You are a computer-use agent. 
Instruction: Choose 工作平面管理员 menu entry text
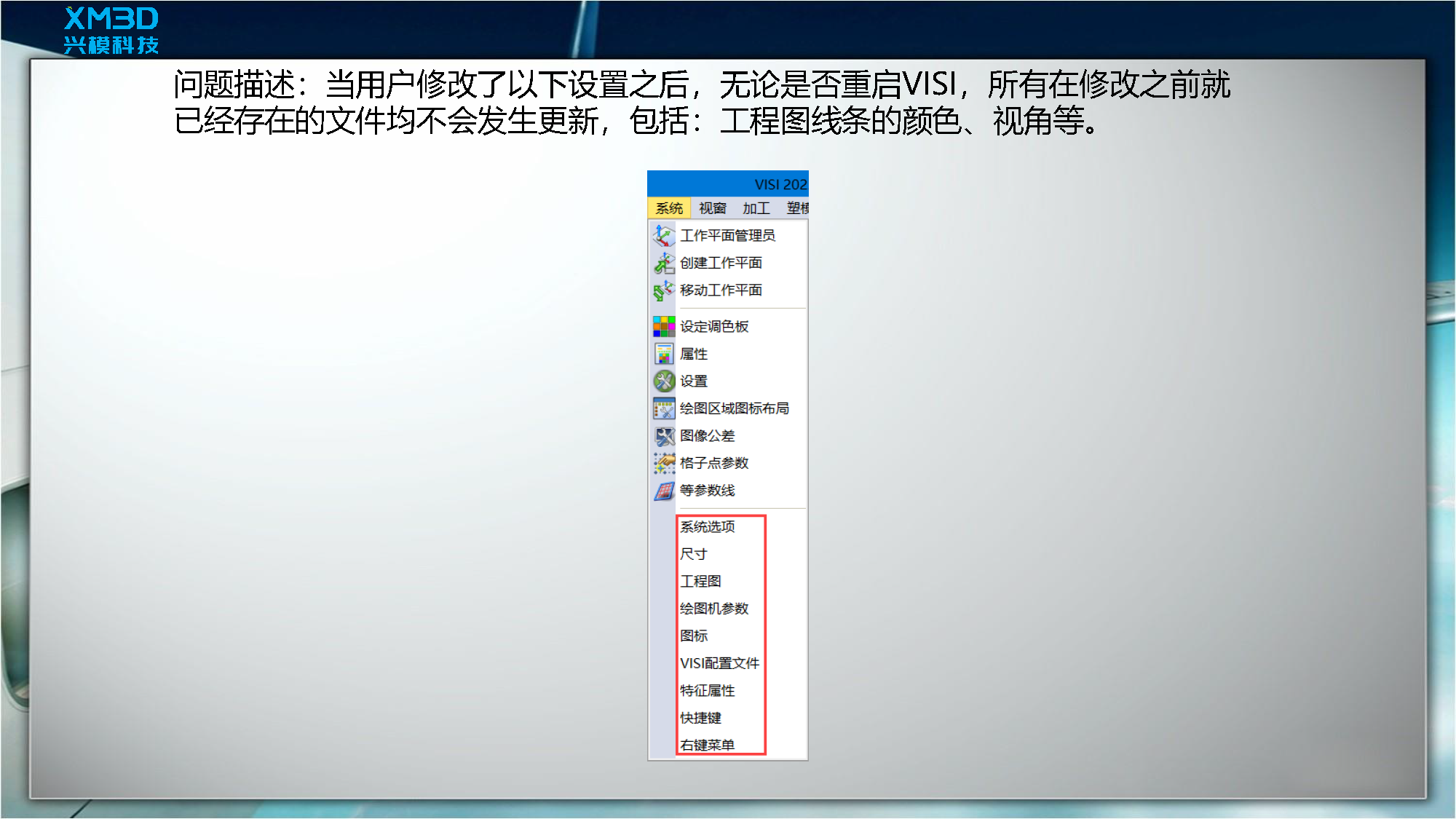point(727,235)
